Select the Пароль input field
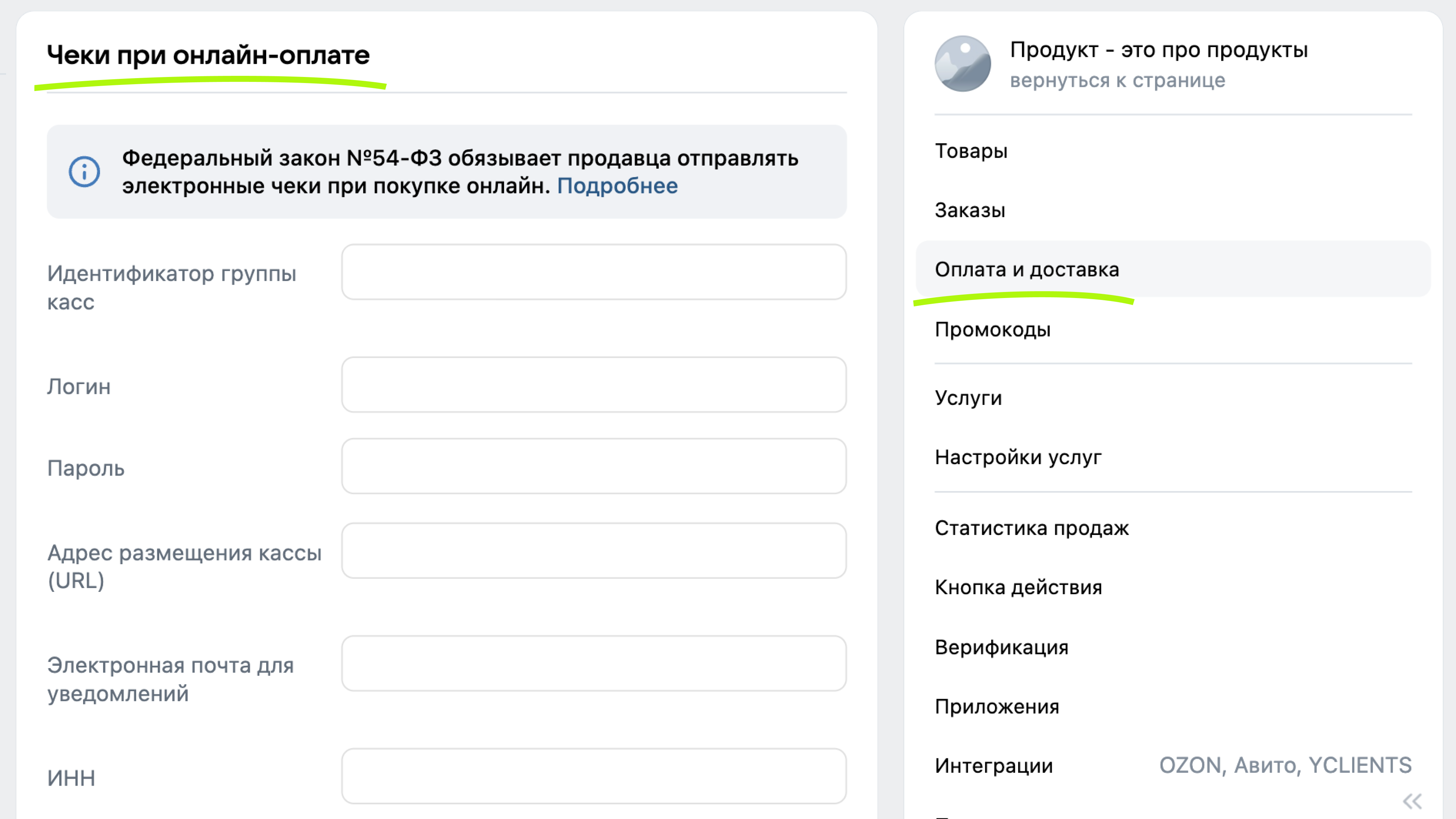The height and width of the screenshot is (819, 1456). [593, 466]
